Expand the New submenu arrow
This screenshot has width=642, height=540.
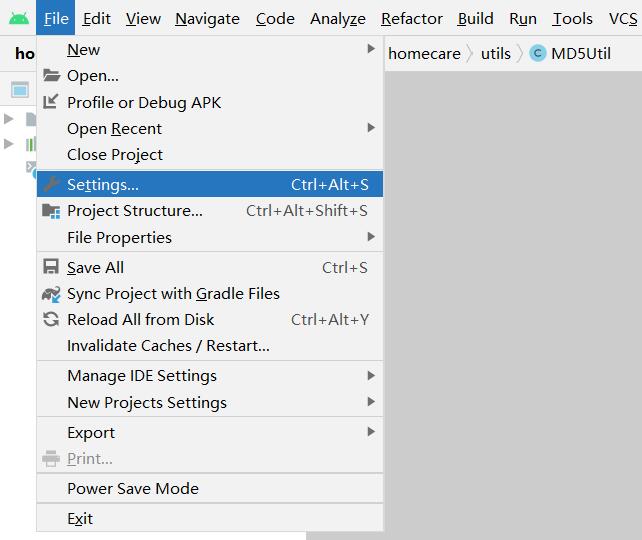point(371,49)
